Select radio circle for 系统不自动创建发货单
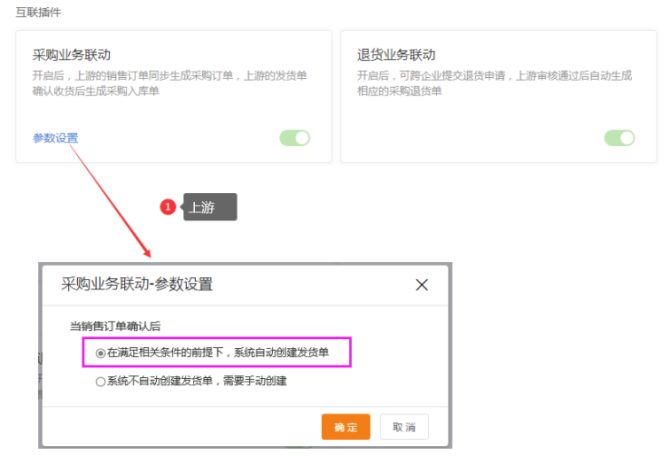Viewport: 670px width, 456px height. pyautogui.click(x=100, y=381)
